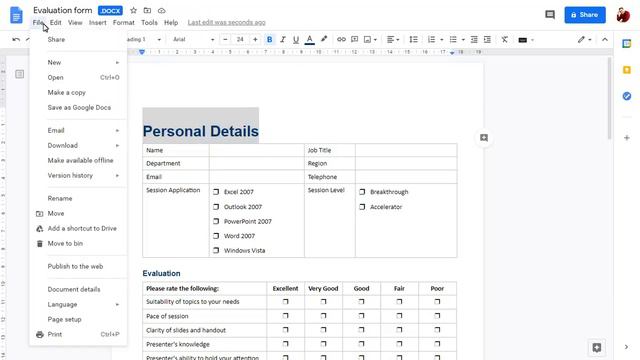
Task: Tick the Accelerator checkbox
Action: click(x=362, y=207)
